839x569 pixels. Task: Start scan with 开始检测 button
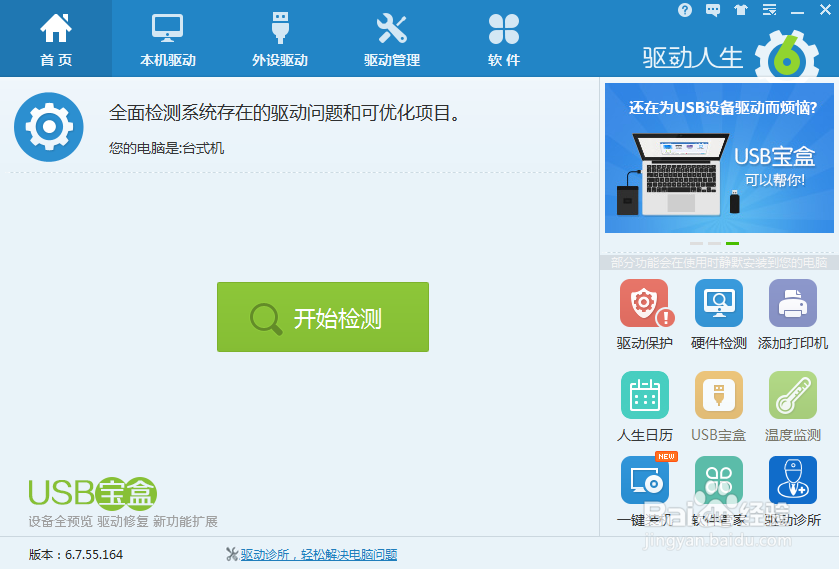(323, 317)
